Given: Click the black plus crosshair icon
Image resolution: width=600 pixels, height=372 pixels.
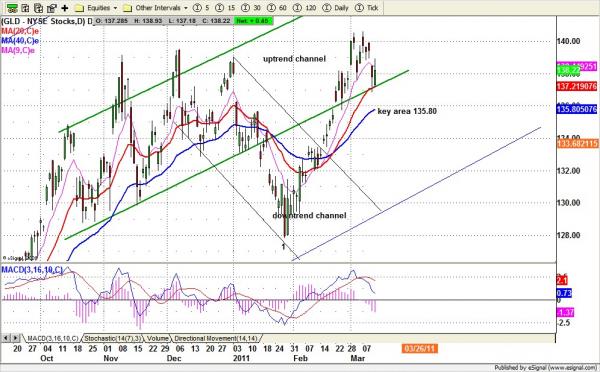Looking at the screenshot, I should pos(65,8).
